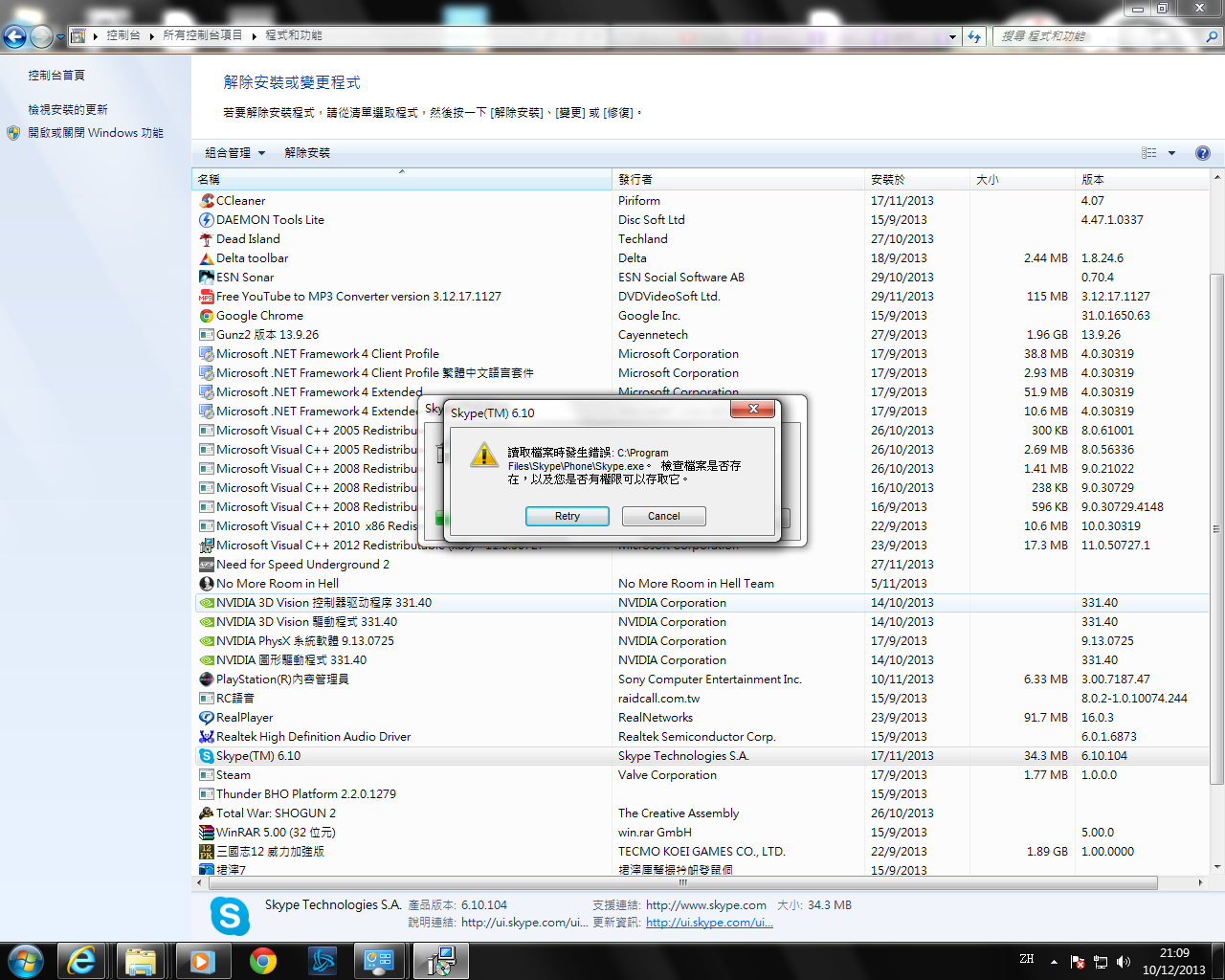Expand the 組合管理 dropdown menu
1225x980 pixels.
click(234, 153)
